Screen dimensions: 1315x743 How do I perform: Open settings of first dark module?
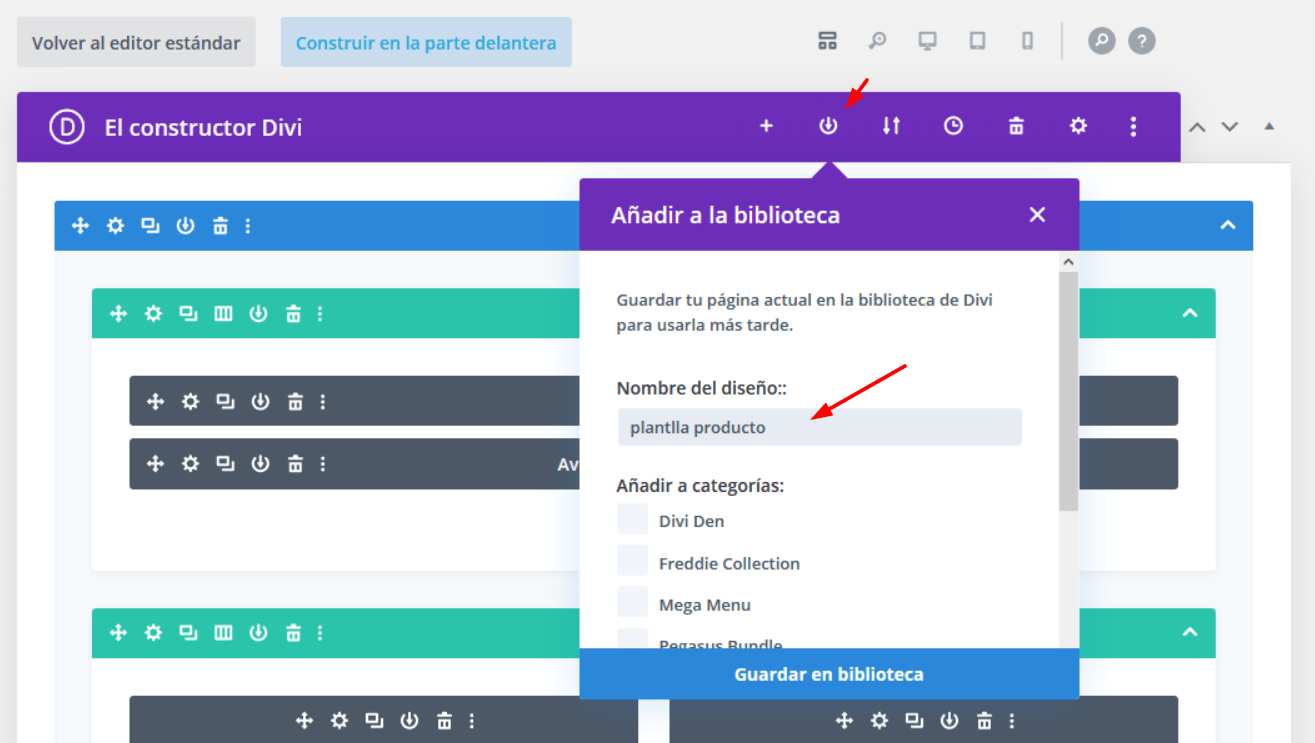click(x=190, y=402)
